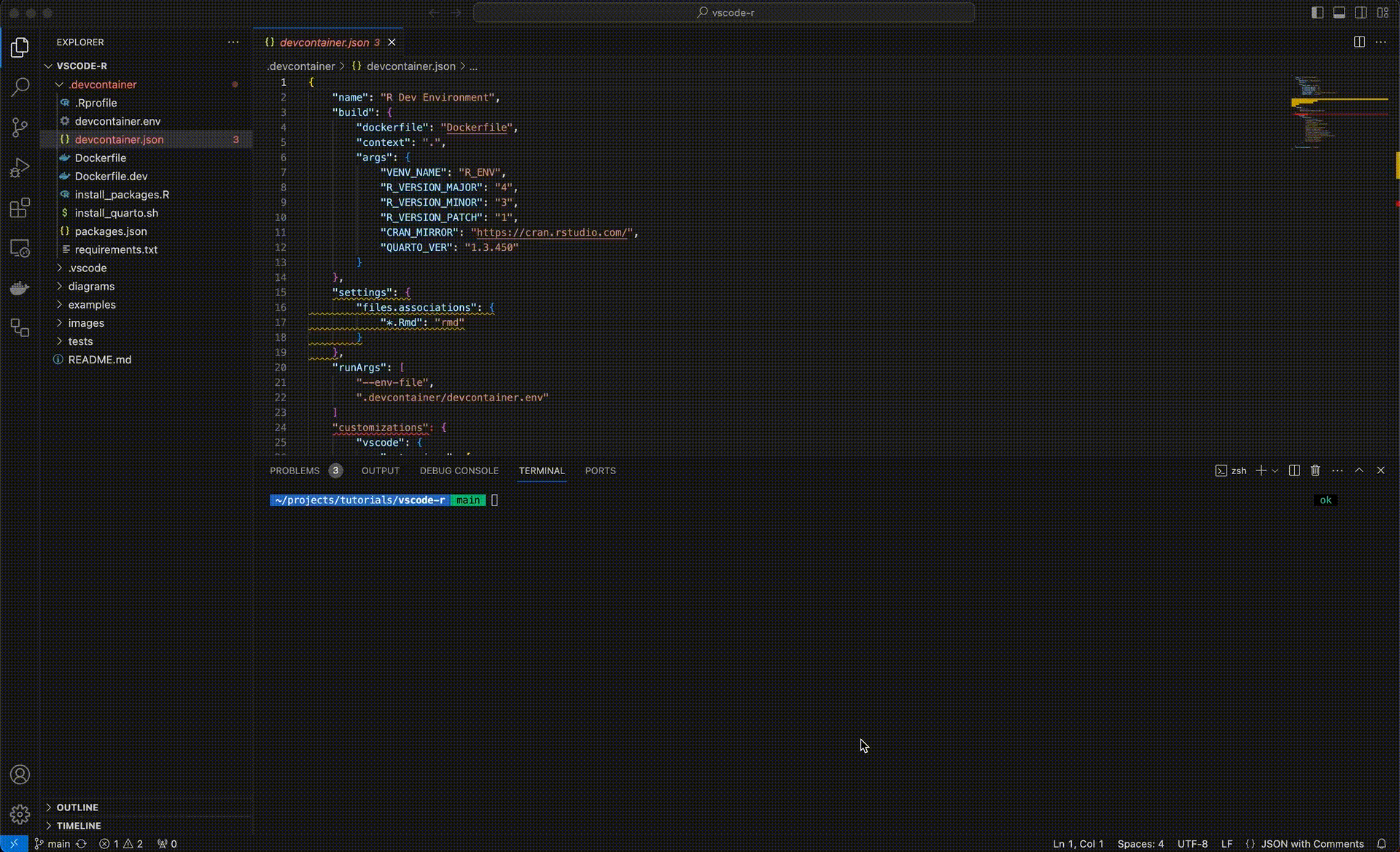This screenshot has height=852, width=1400.
Task: Split the editor to the right
Action: (1359, 42)
